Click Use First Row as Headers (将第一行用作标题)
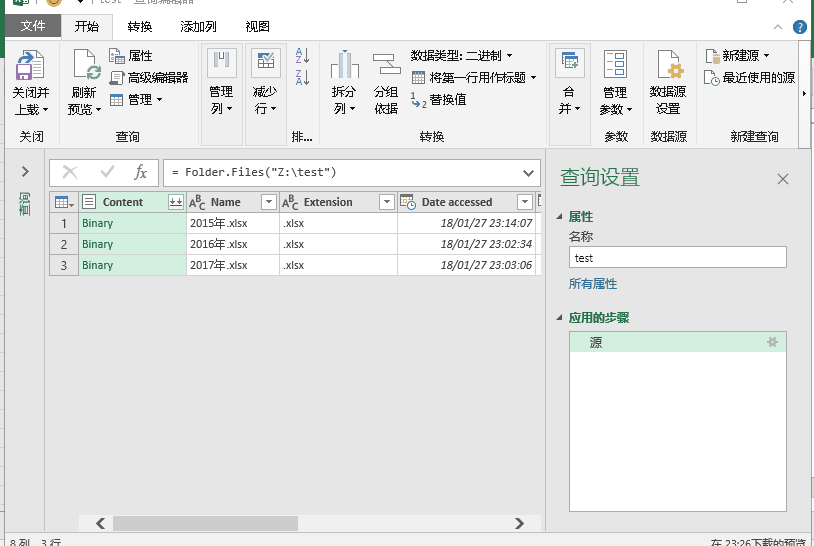The image size is (814, 546). point(474,78)
